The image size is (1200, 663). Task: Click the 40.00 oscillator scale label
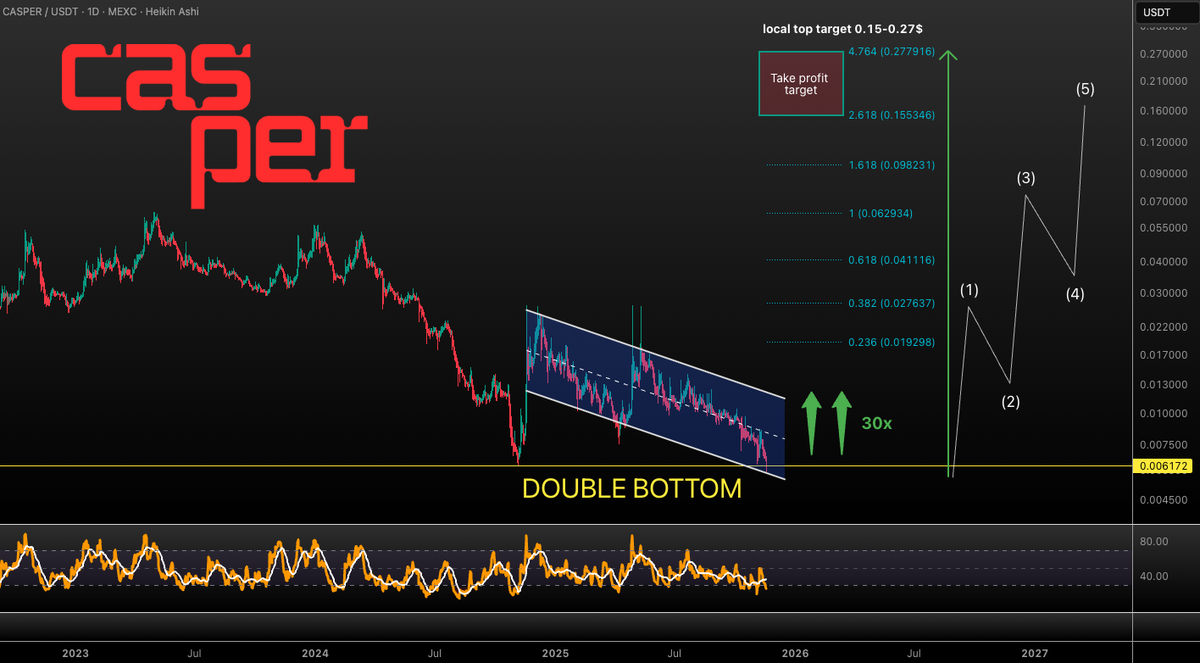tap(1154, 576)
